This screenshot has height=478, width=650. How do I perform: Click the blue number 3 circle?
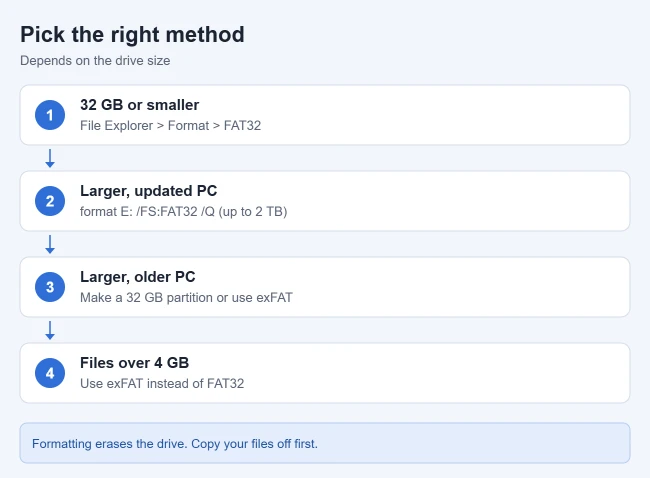50,287
